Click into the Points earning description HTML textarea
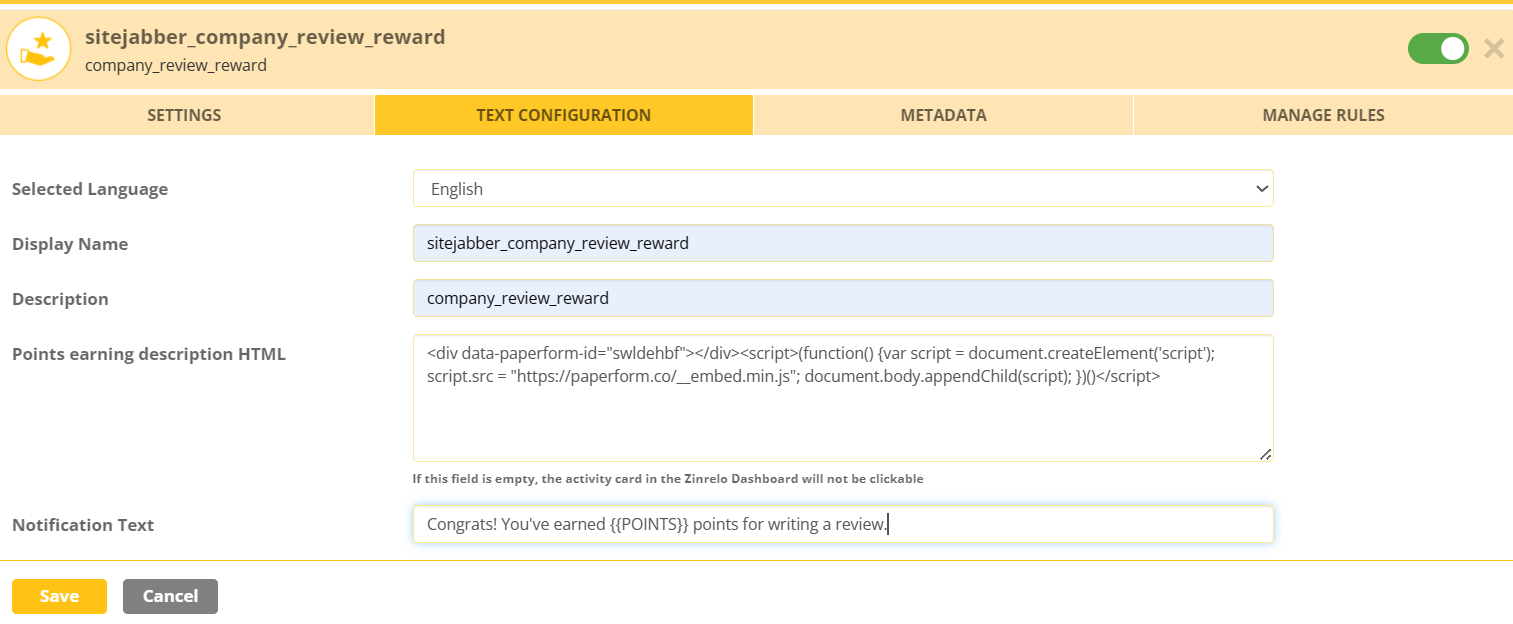The width and height of the screenshot is (1513, 624). 843,398
